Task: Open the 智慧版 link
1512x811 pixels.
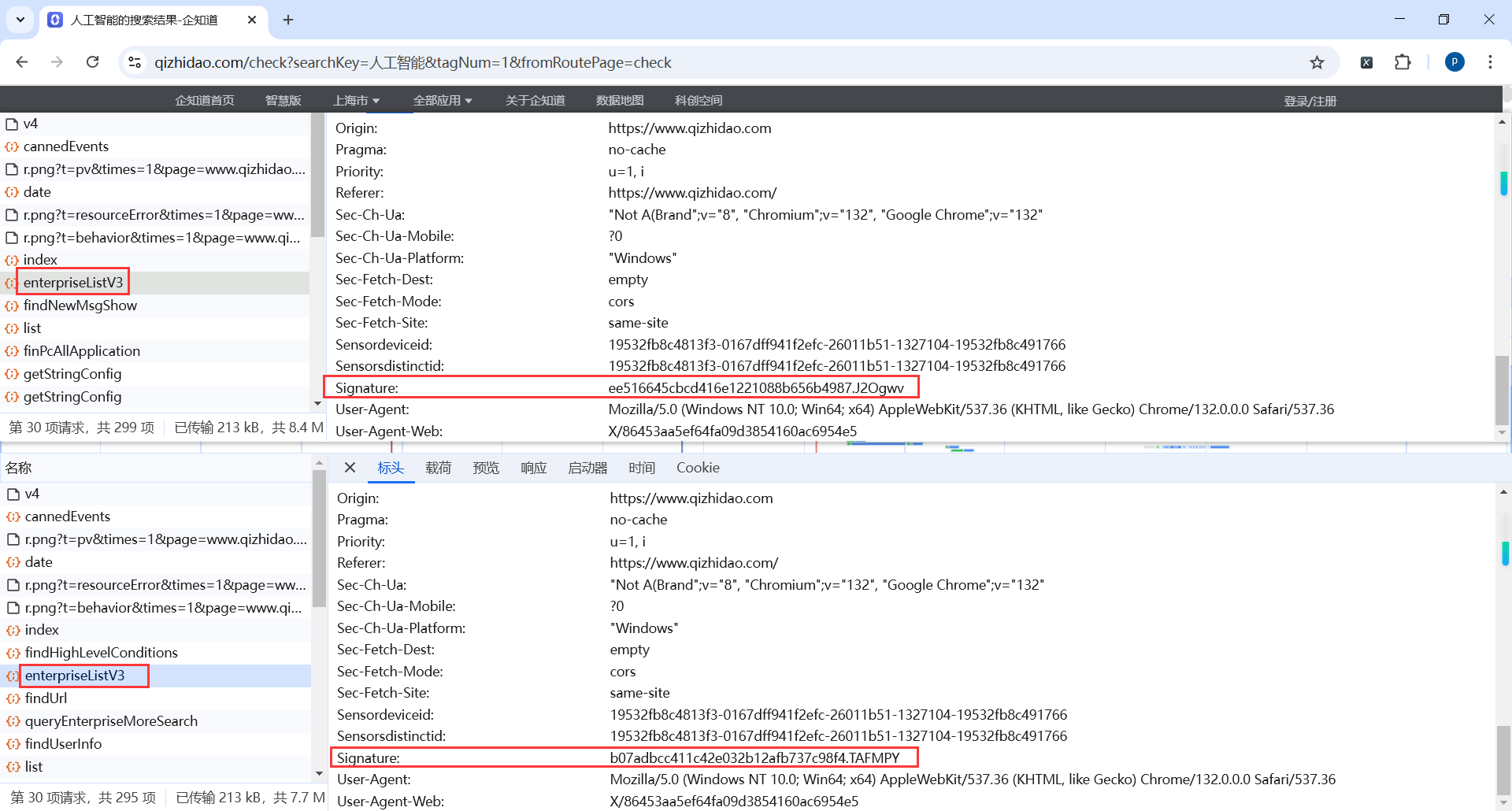Action: (x=283, y=101)
